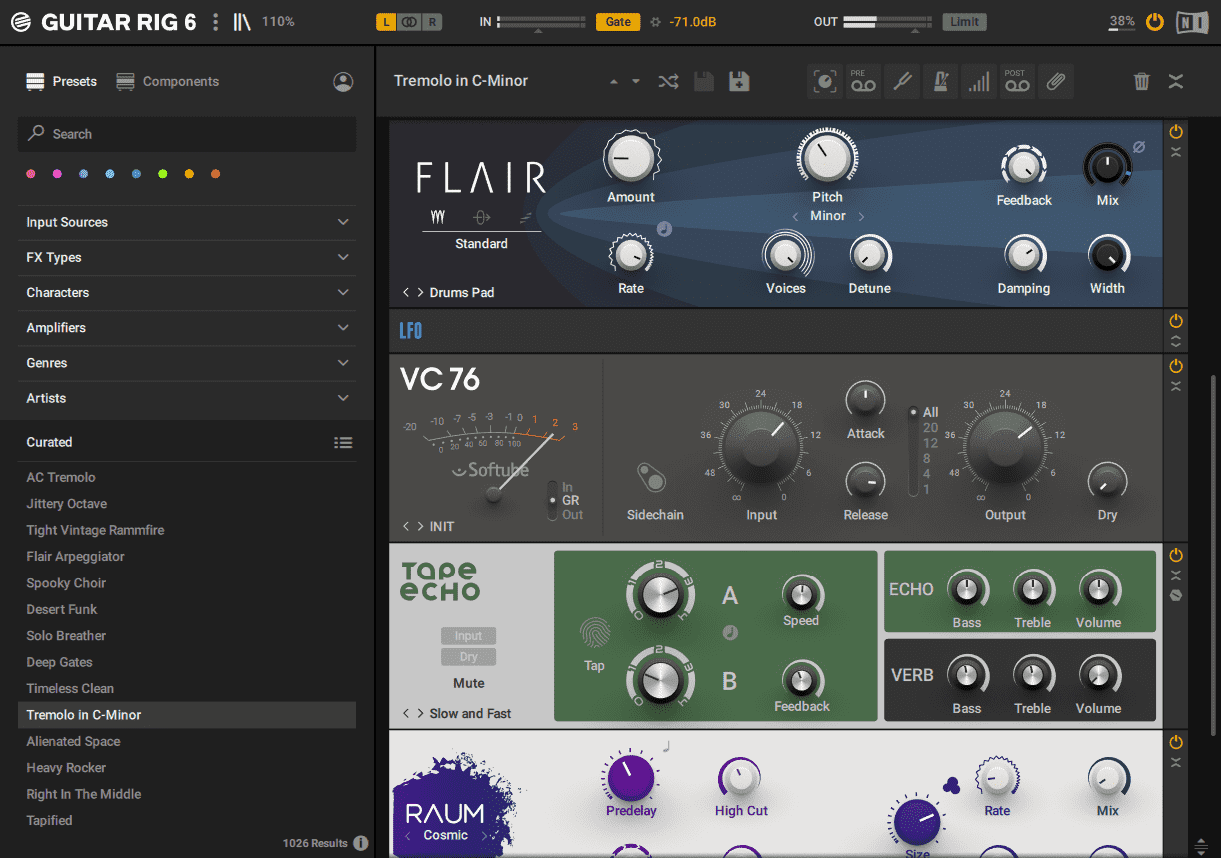Viewport: 1221px width, 858px height.
Task: Expand Genres filter
Action: (x=187, y=363)
